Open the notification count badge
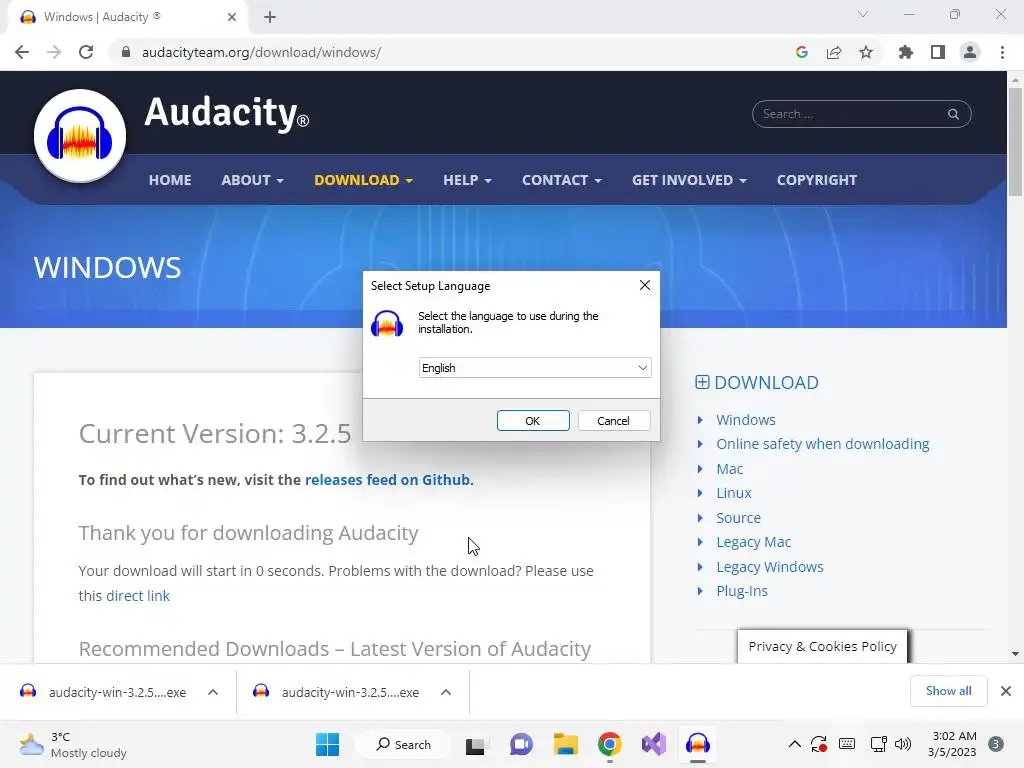1024x768 pixels. 996,744
